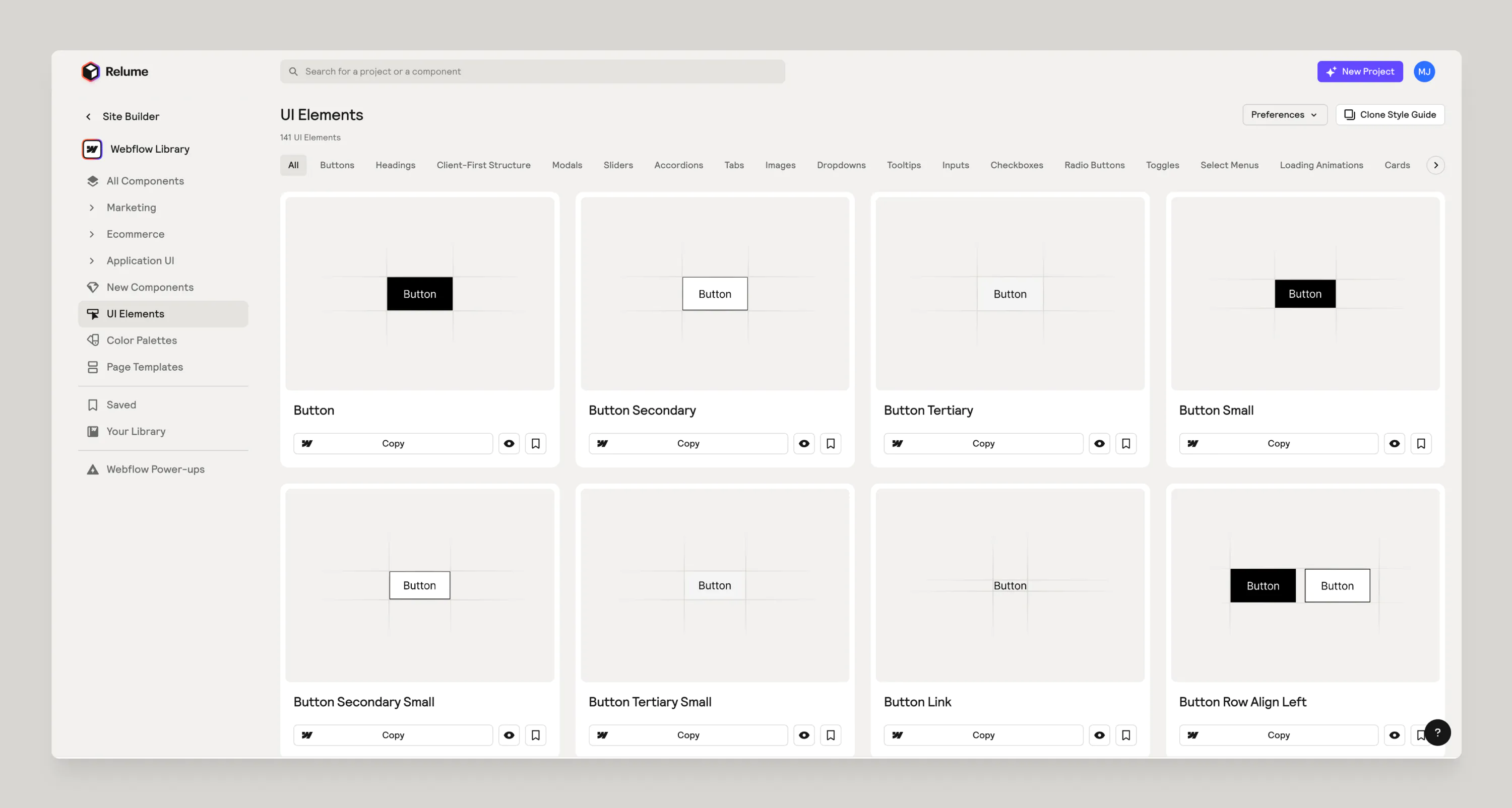Preview Button Tertiary with eye icon

pyautogui.click(x=1099, y=444)
